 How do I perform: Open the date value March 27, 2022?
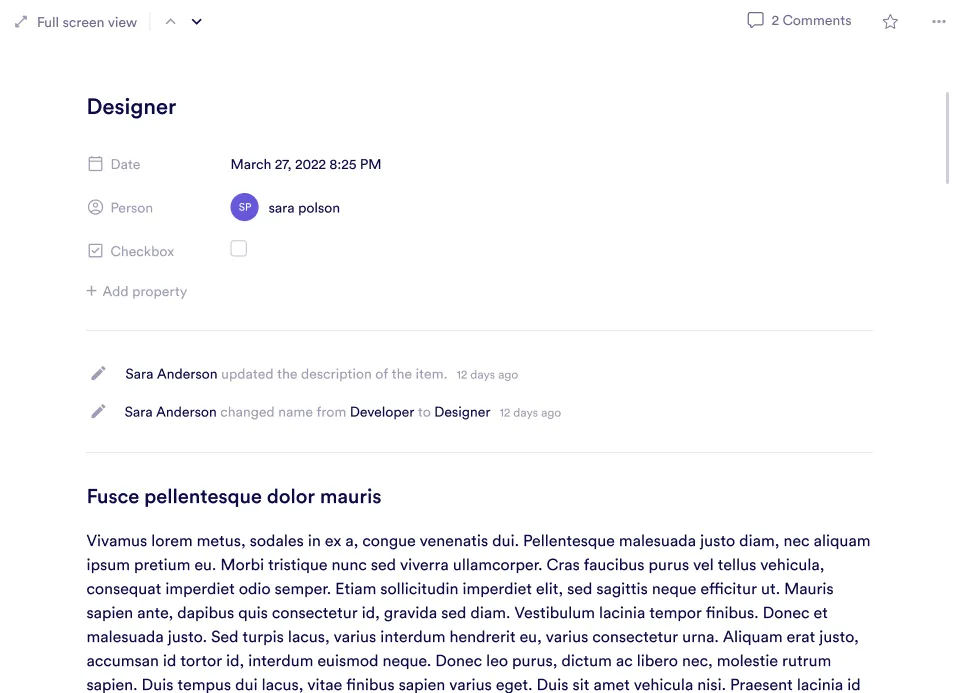[x=305, y=164]
